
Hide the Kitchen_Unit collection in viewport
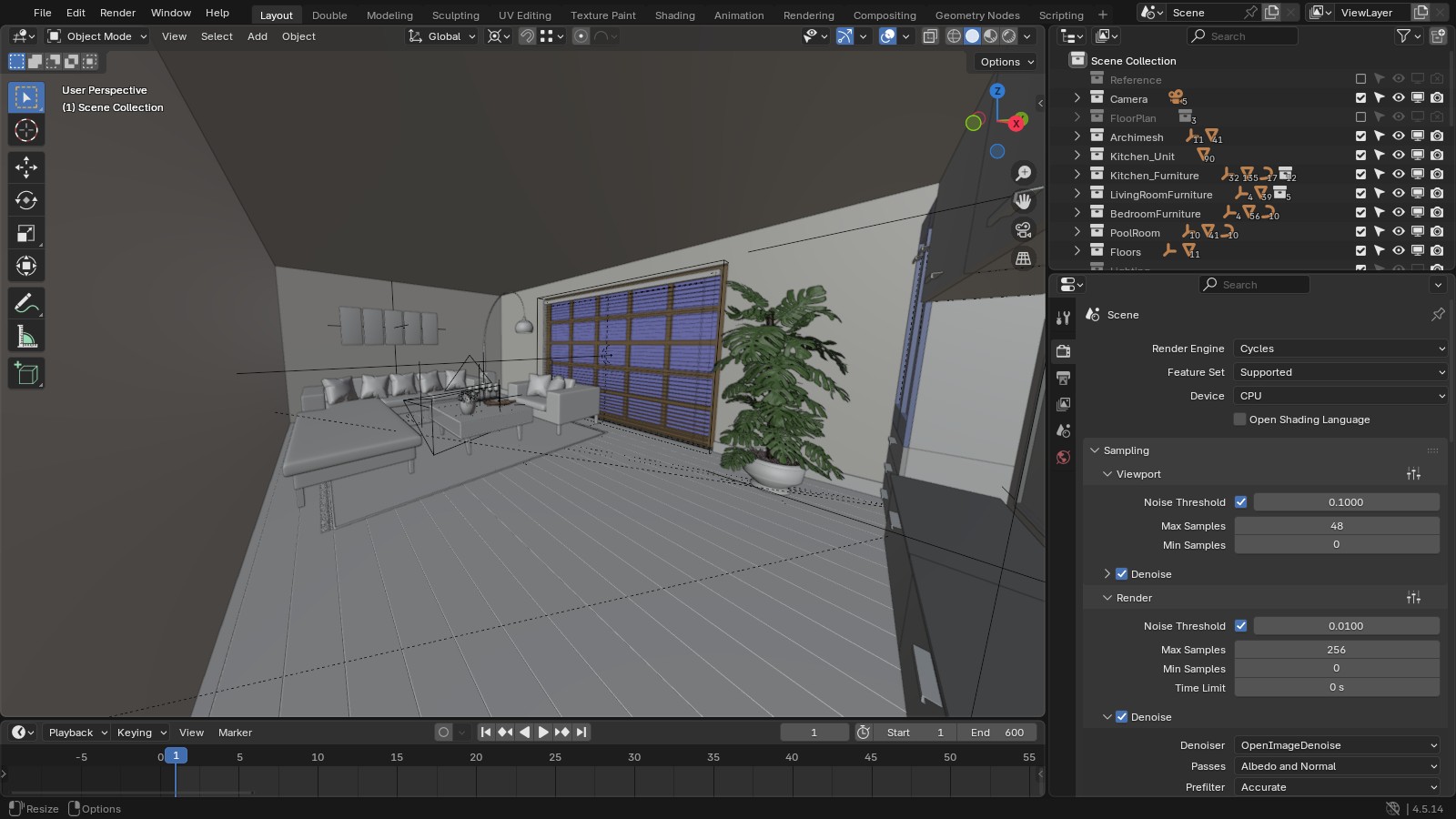pyautogui.click(x=1399, y=156)
